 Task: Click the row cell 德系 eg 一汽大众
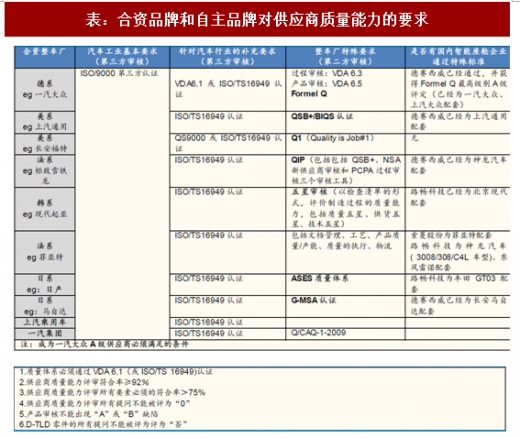(45, 90)
